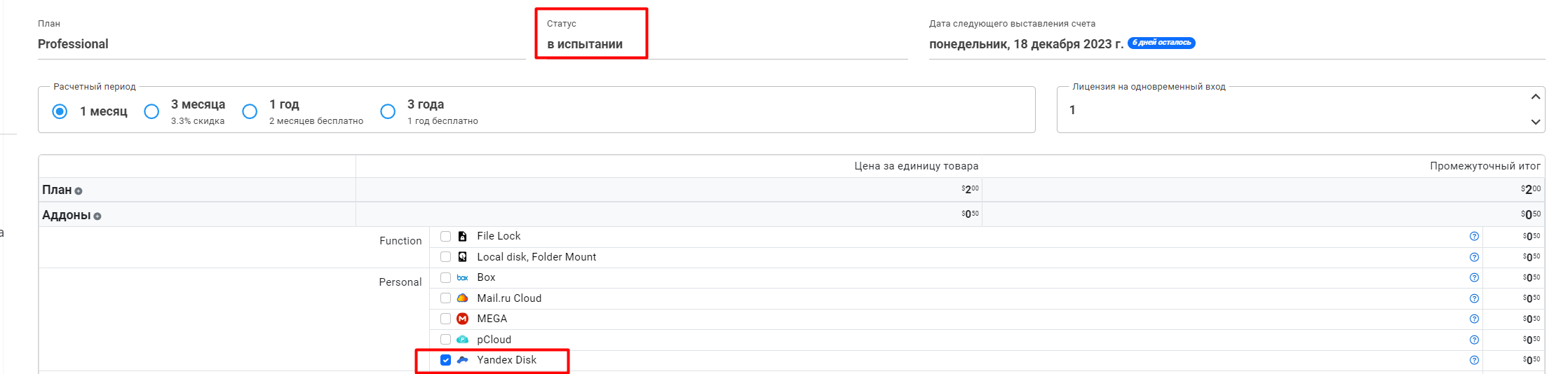Increase concurrent login license with up arrow
This screenshot has height=374, width=1568.
point(1535,97)
